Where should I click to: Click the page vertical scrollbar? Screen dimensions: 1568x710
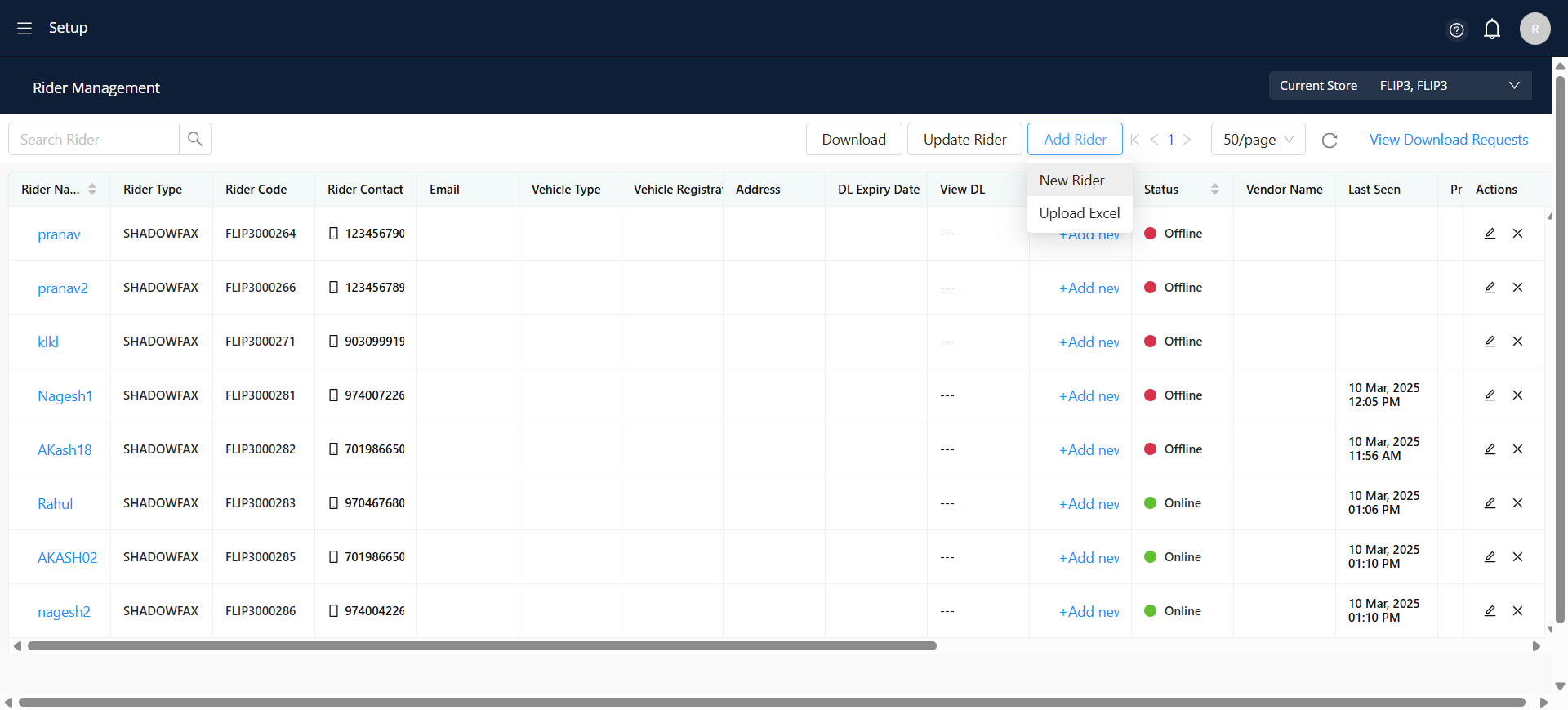[1560, 350]
